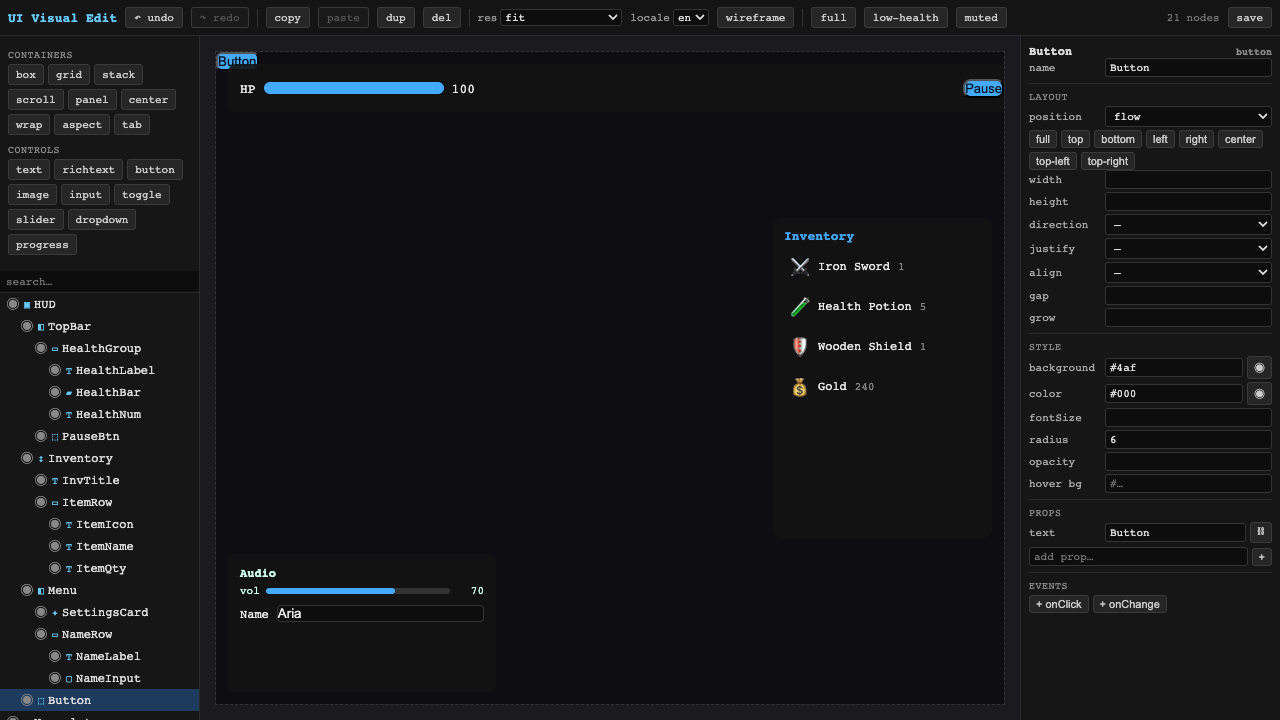The width and height of the screenshot is (1280, 720).
Task: Select the ItemName node in the tree
Action: coord(105,547)
